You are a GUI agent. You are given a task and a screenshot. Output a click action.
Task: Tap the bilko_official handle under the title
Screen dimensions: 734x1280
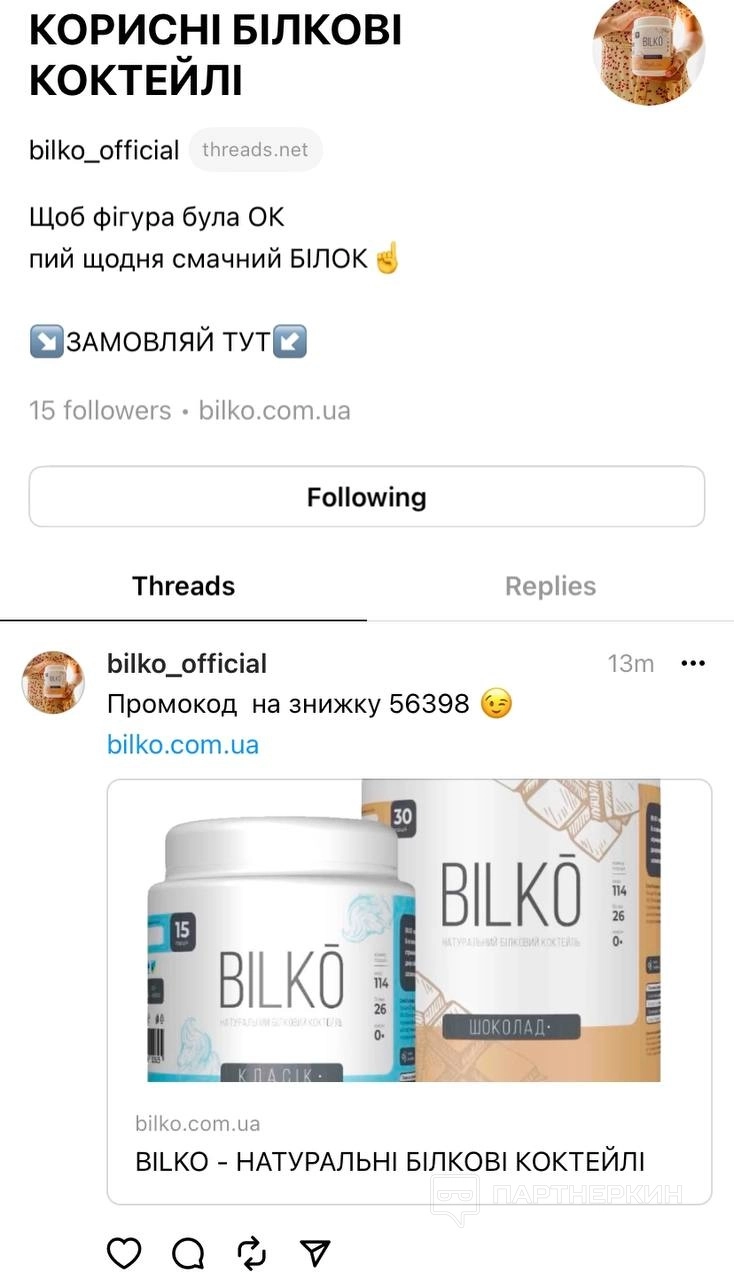[104, 150]
